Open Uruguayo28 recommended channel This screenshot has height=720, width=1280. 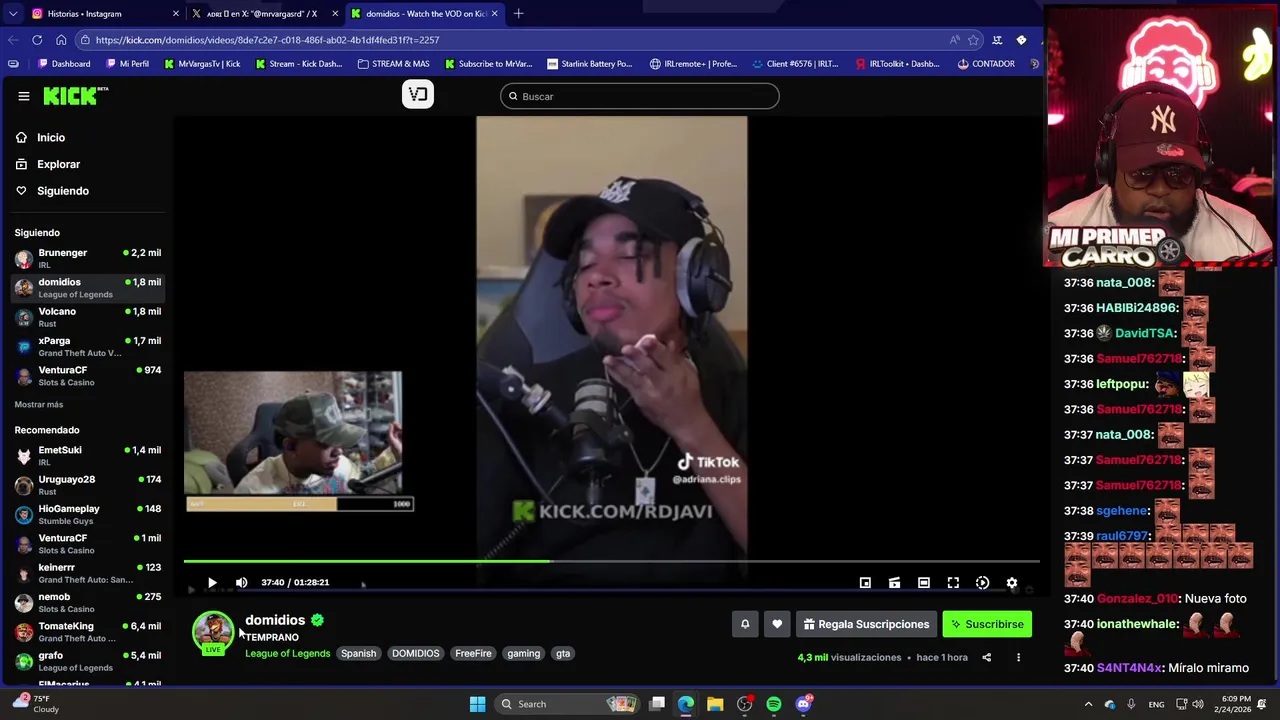(88, 485)
